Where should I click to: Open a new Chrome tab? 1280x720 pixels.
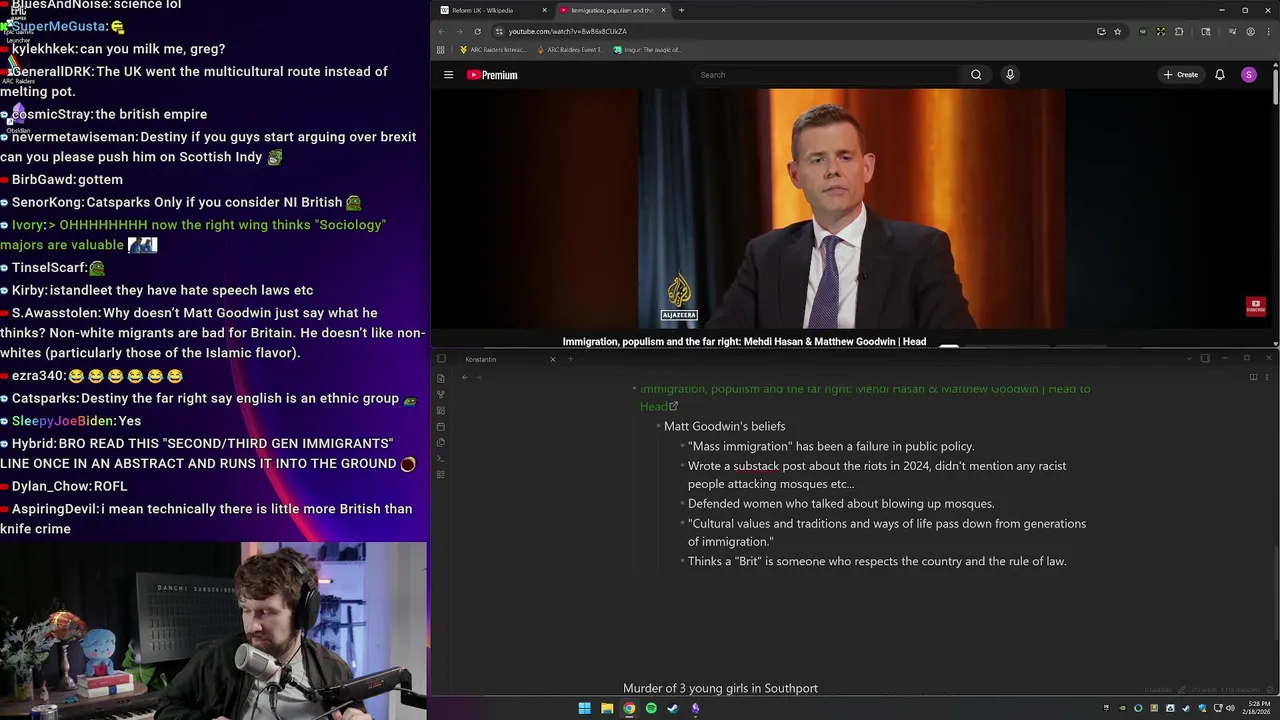pos(681,10)
